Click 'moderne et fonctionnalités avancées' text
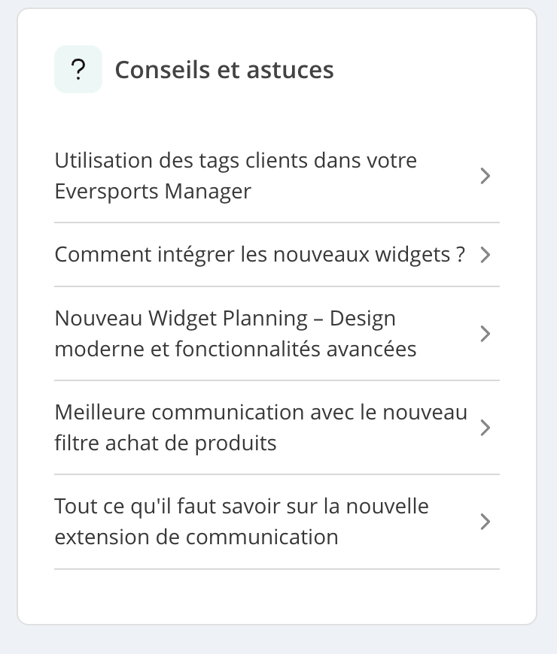557x654 pixels. pyautogui.click(x=235, y=349)
